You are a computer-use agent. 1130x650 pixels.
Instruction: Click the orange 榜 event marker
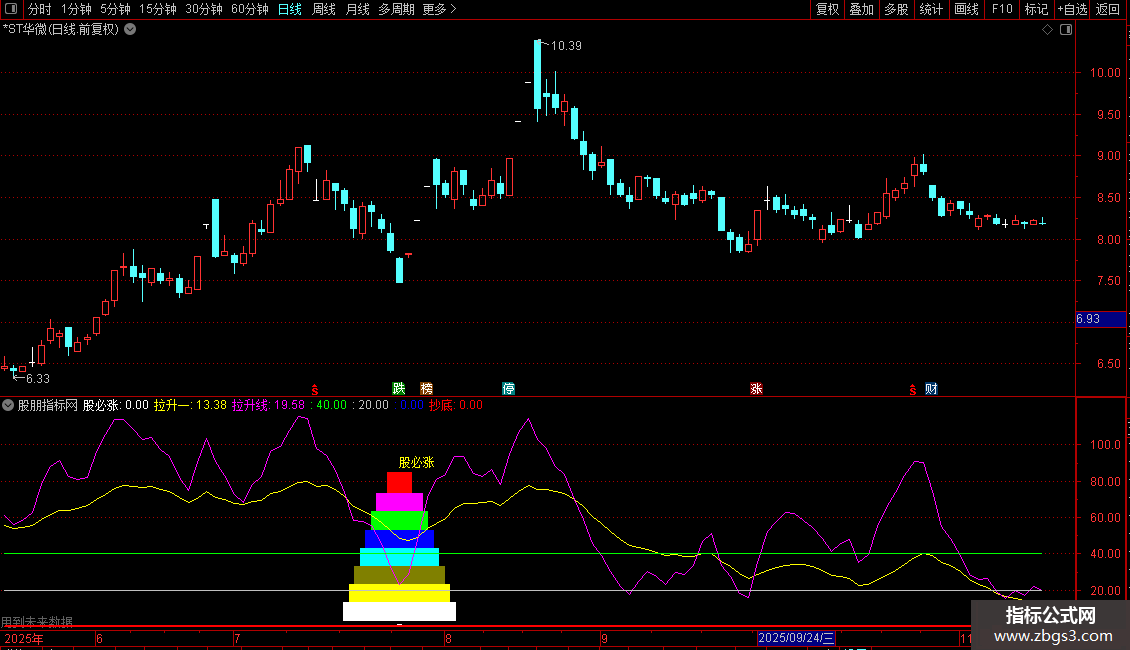(427, 389)
